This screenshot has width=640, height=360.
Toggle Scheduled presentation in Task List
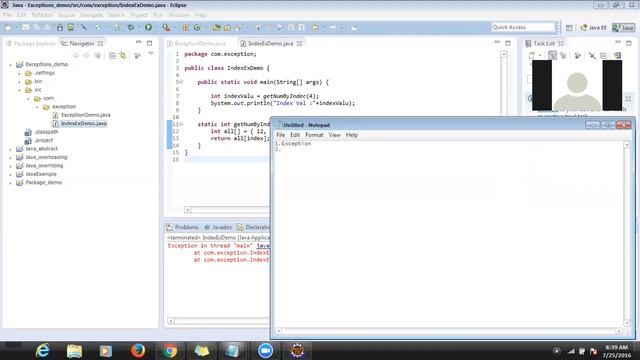coord(563,55)
